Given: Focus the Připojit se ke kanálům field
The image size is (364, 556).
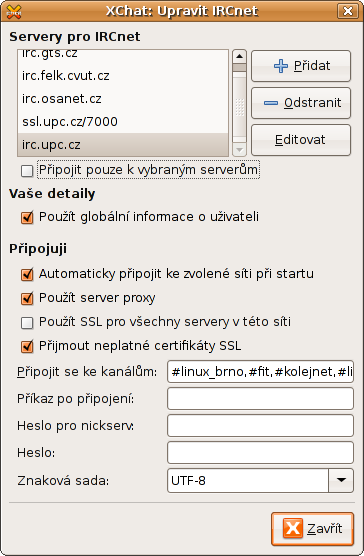Looking at the screenshot, I should click(260, 371).
